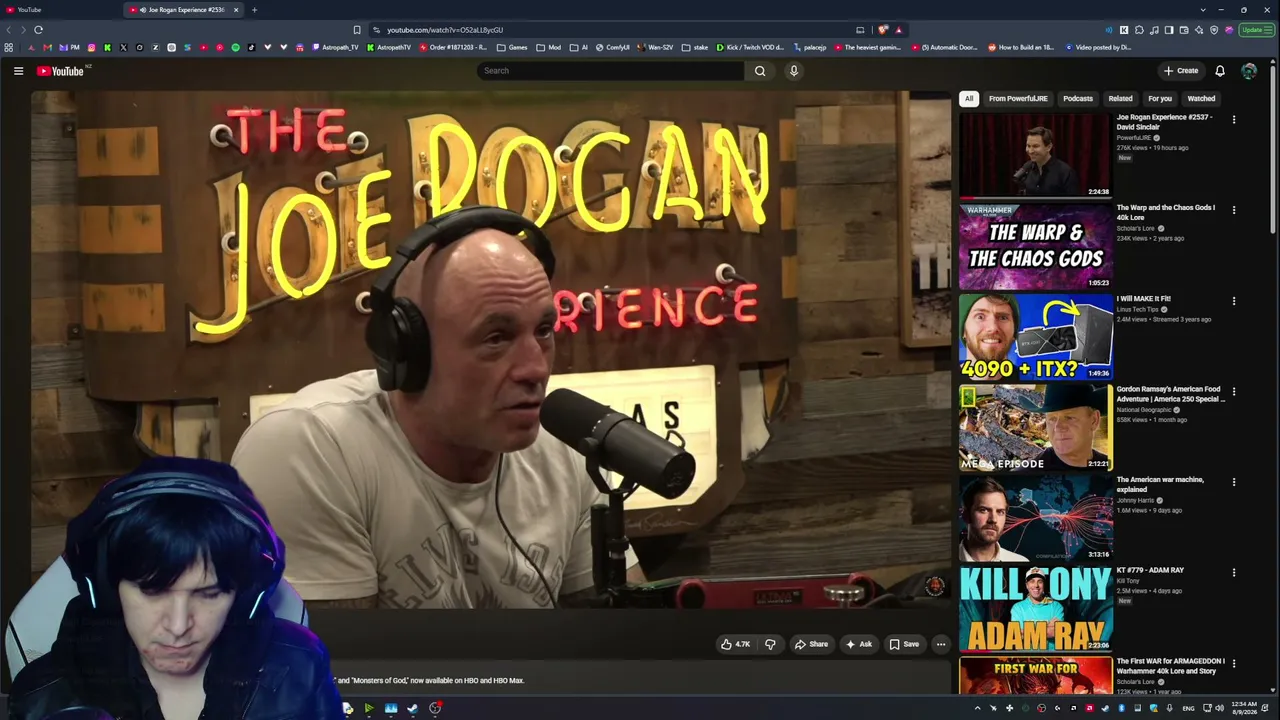Click the Create button
Viewport: 1280px width, 720px height.
pos(1181,71)
